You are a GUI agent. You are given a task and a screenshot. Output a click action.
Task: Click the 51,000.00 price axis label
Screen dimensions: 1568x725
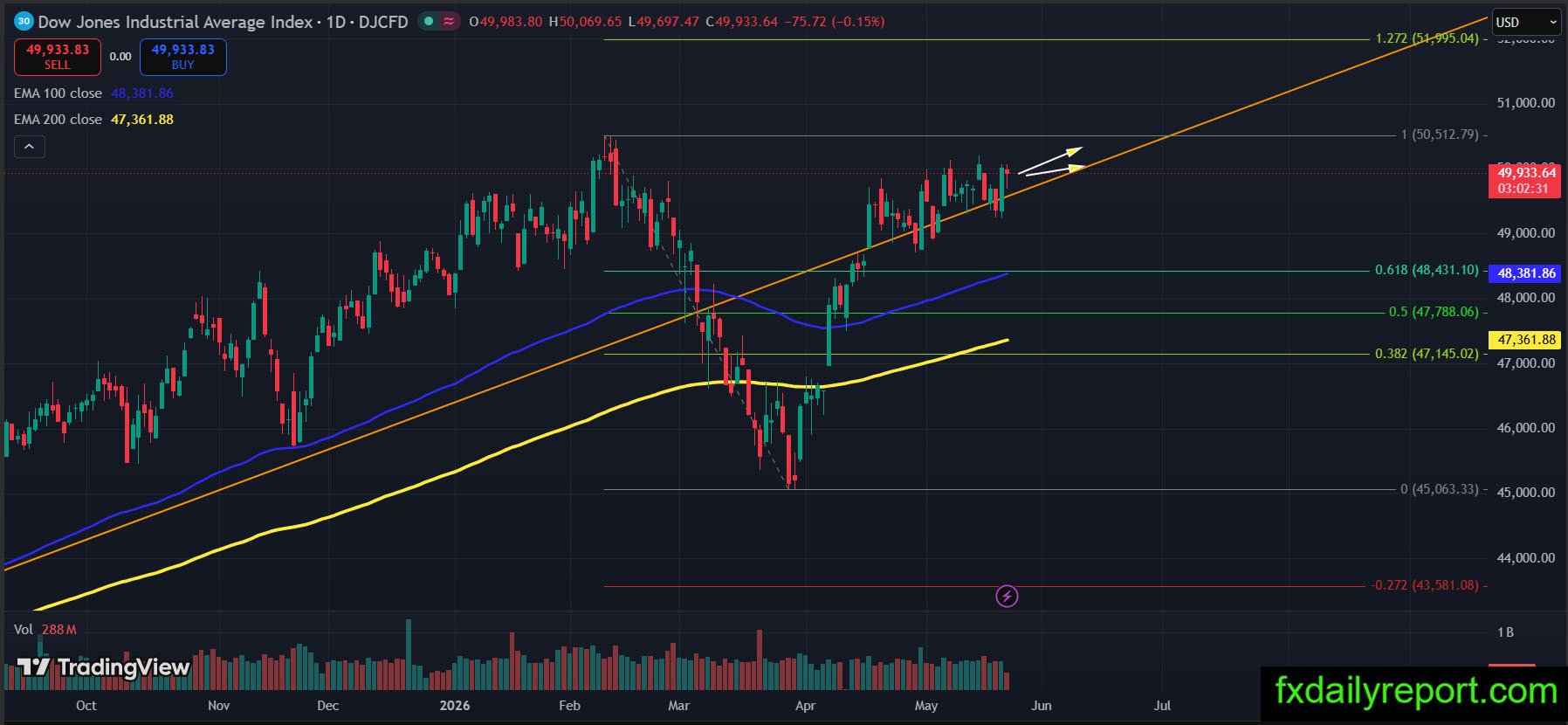1525,103
